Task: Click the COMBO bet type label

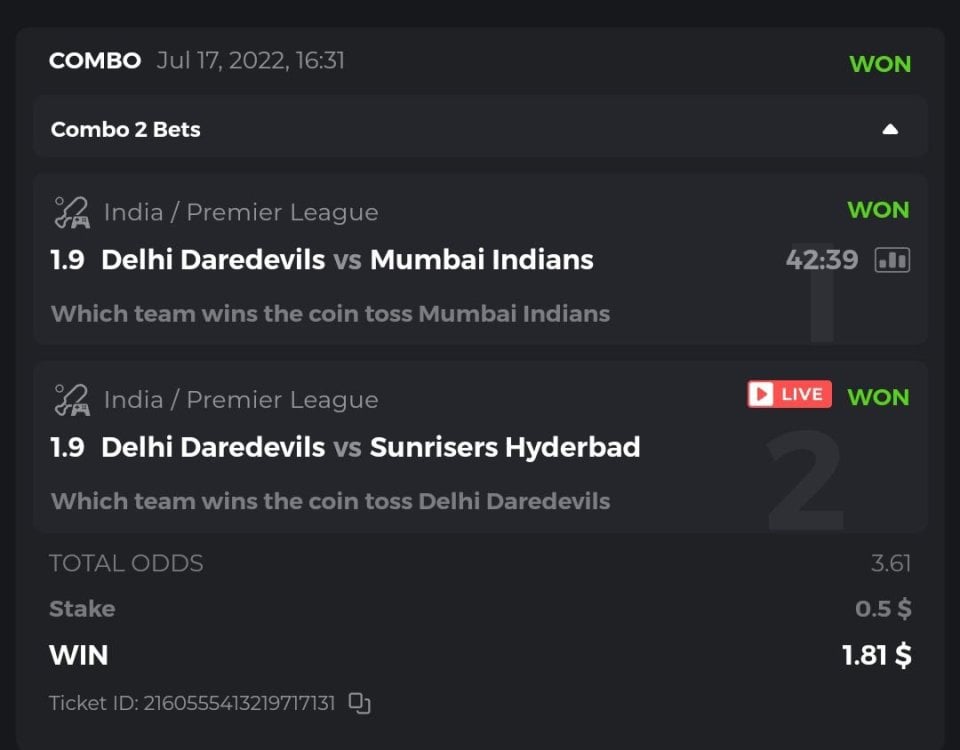Action: click(95, 60)
